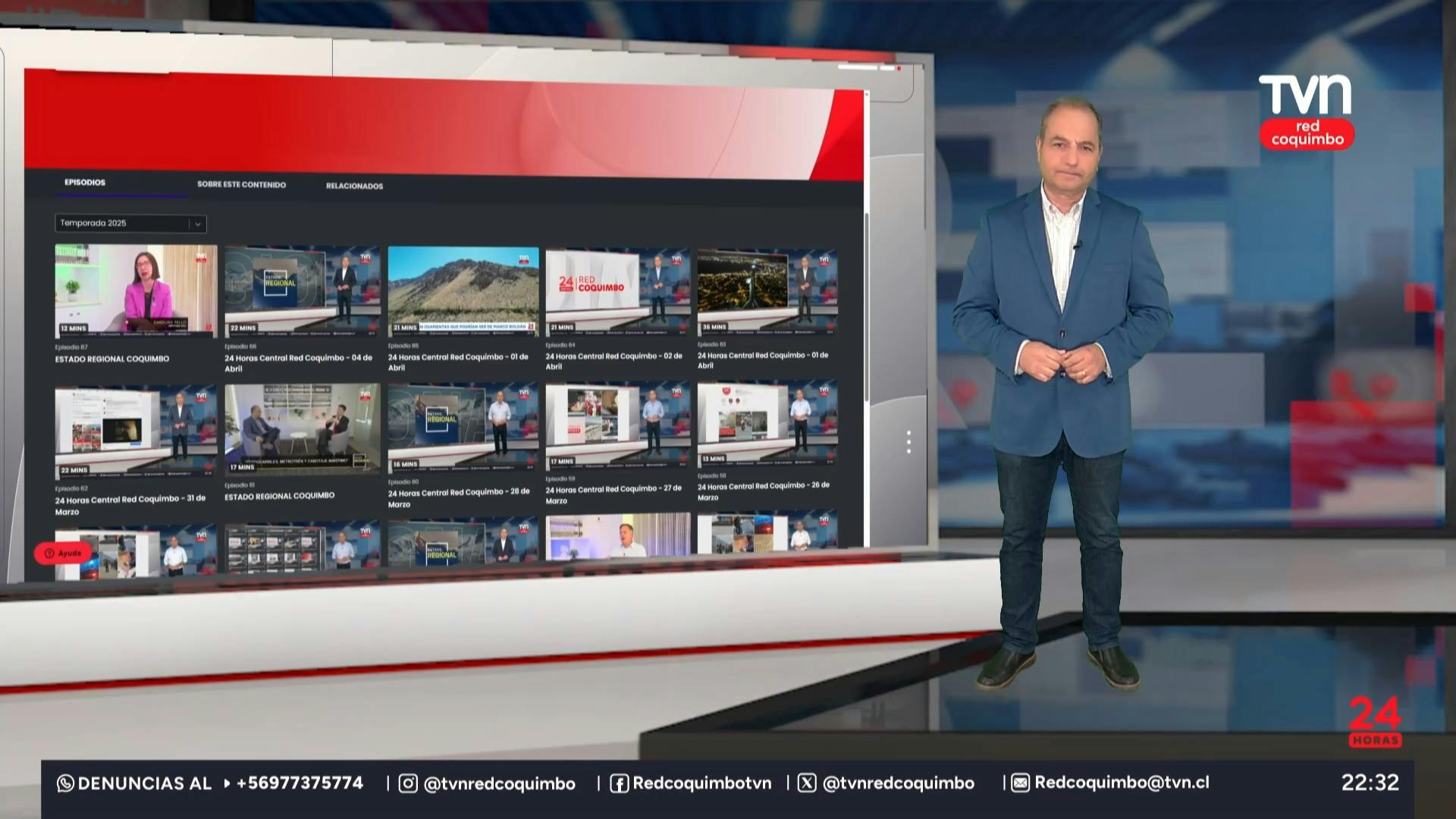Click the Facebook icon in the ticker
The width and height of the screenshot is (1456, 819).
(619, 783)
